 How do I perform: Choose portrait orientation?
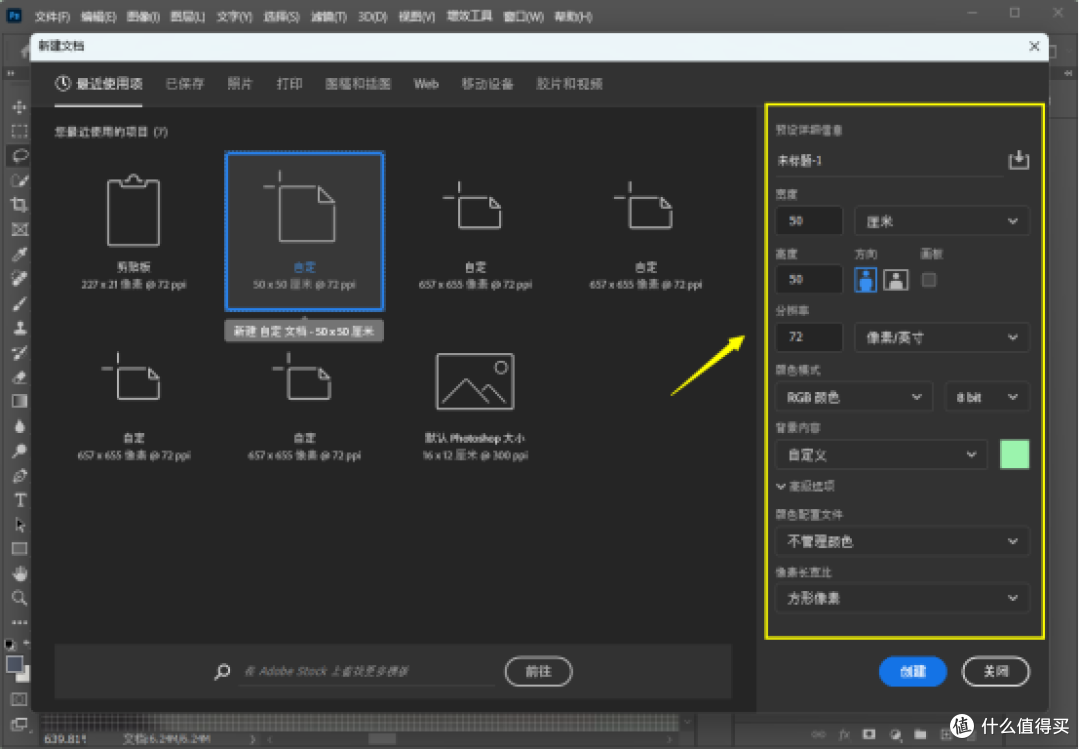click(x=866, y=280)
